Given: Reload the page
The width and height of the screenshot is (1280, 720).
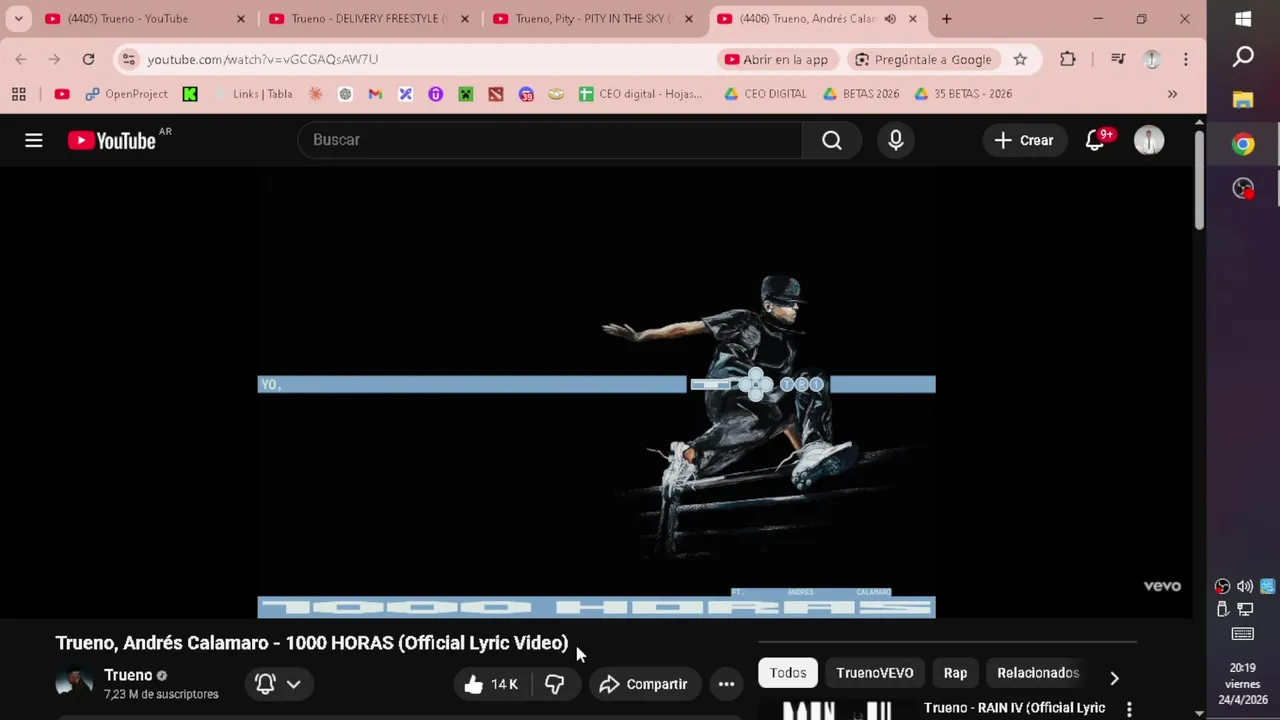Looking at the screenshot, I should [x=88, y=60].
